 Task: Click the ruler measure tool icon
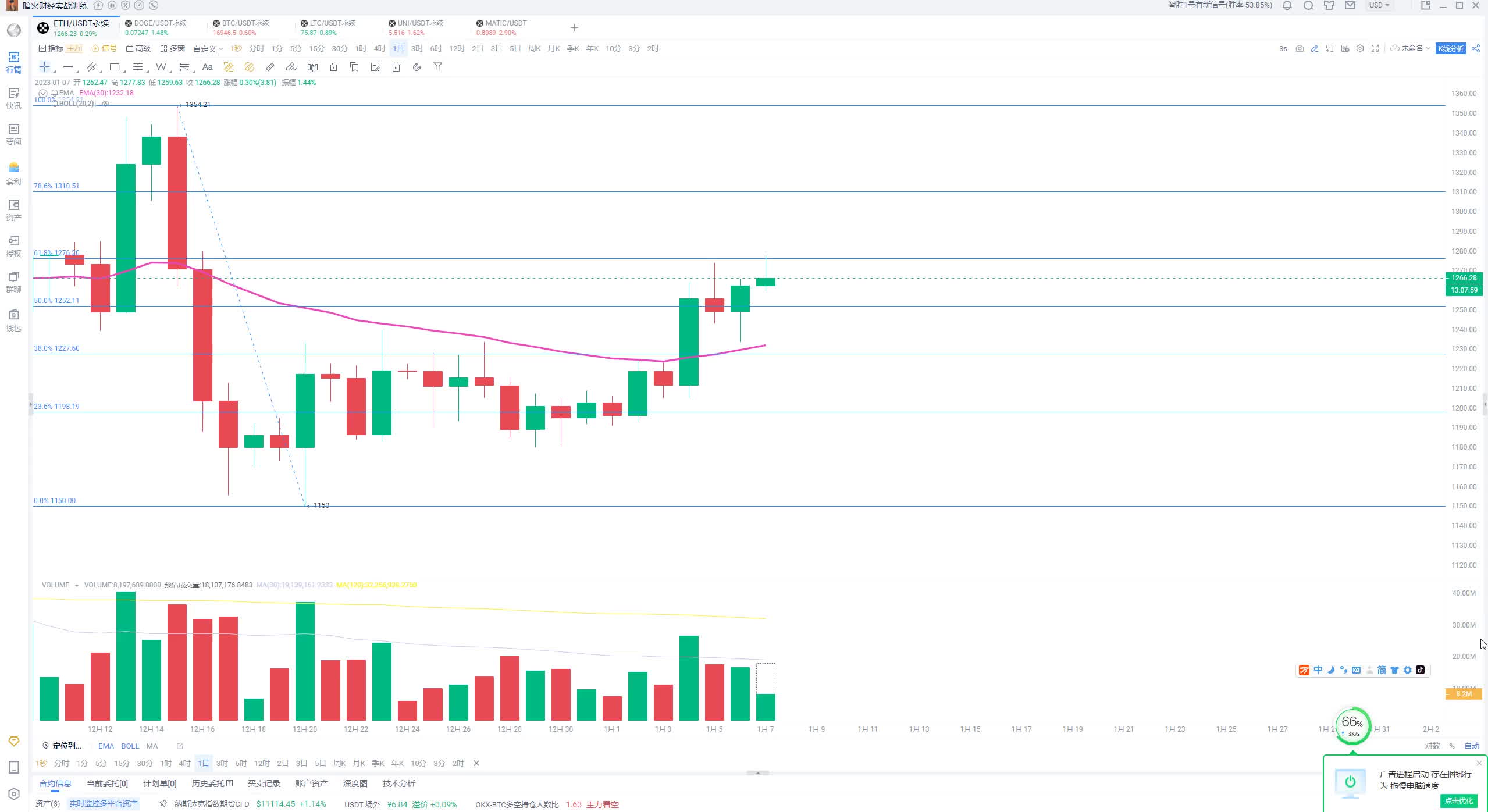[x=270, y=67]
